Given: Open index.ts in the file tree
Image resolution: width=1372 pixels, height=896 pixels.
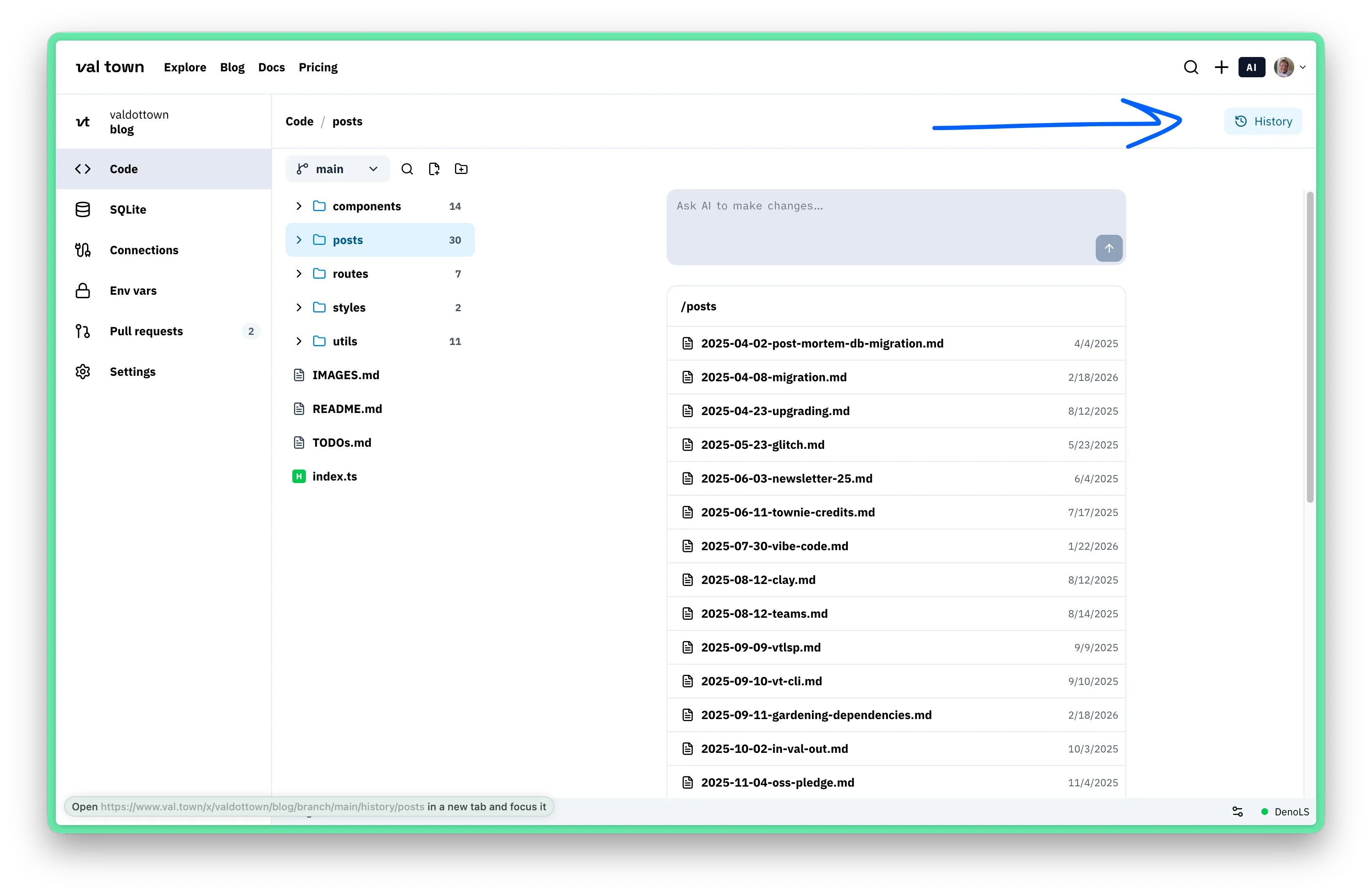Looking at the screenshot, I should (x=381, y=477).
